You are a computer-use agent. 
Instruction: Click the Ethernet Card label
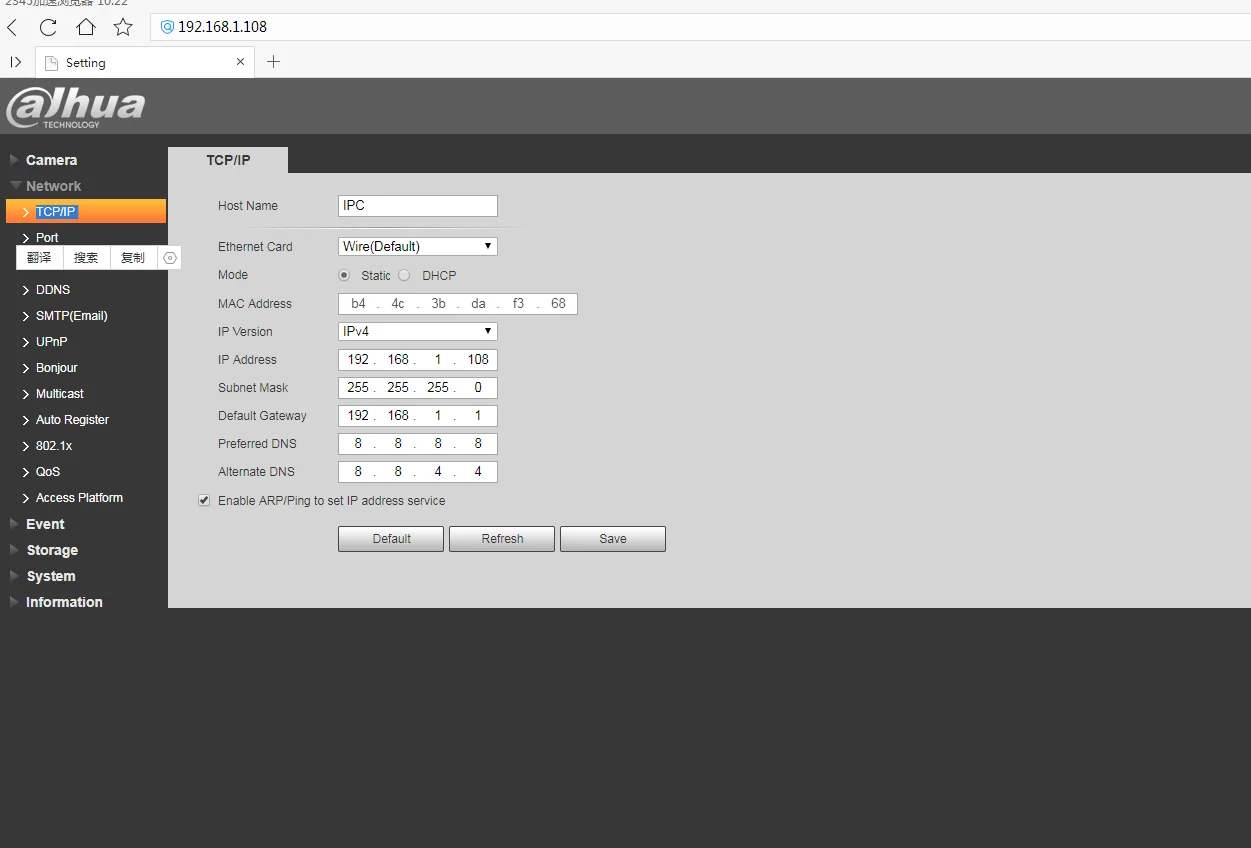pyautogui.click(x=255, y=247)
